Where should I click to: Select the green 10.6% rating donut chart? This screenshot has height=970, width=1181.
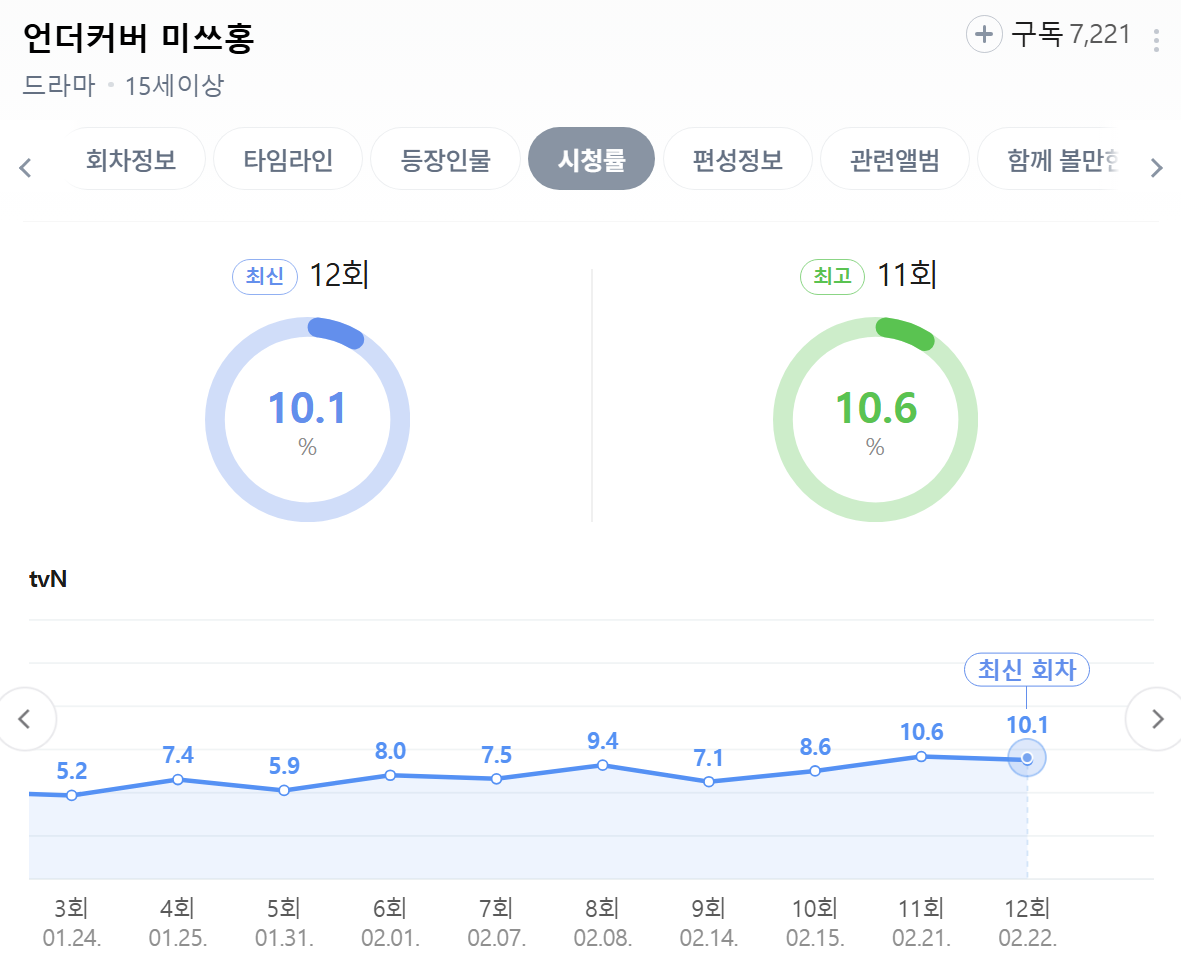click(875, 419)
